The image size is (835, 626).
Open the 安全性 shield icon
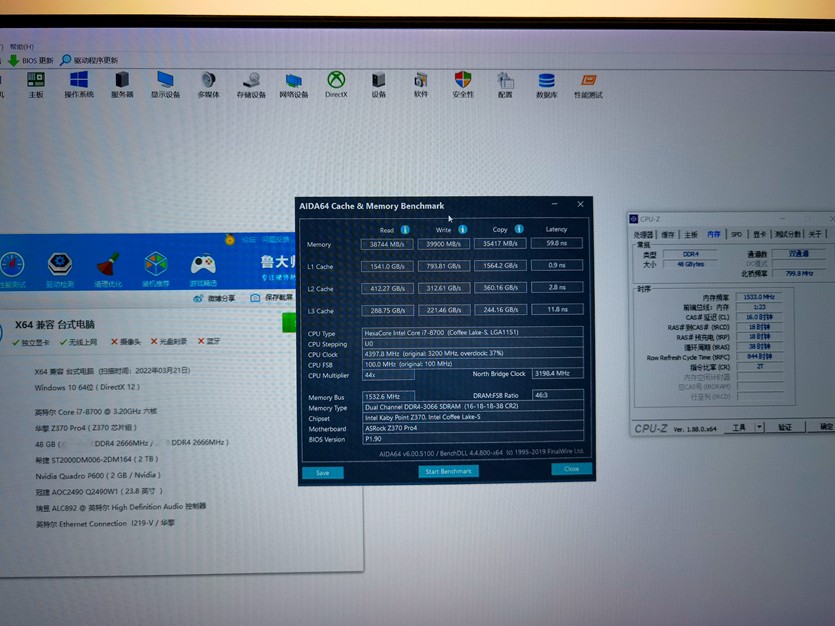coord(463,81)
